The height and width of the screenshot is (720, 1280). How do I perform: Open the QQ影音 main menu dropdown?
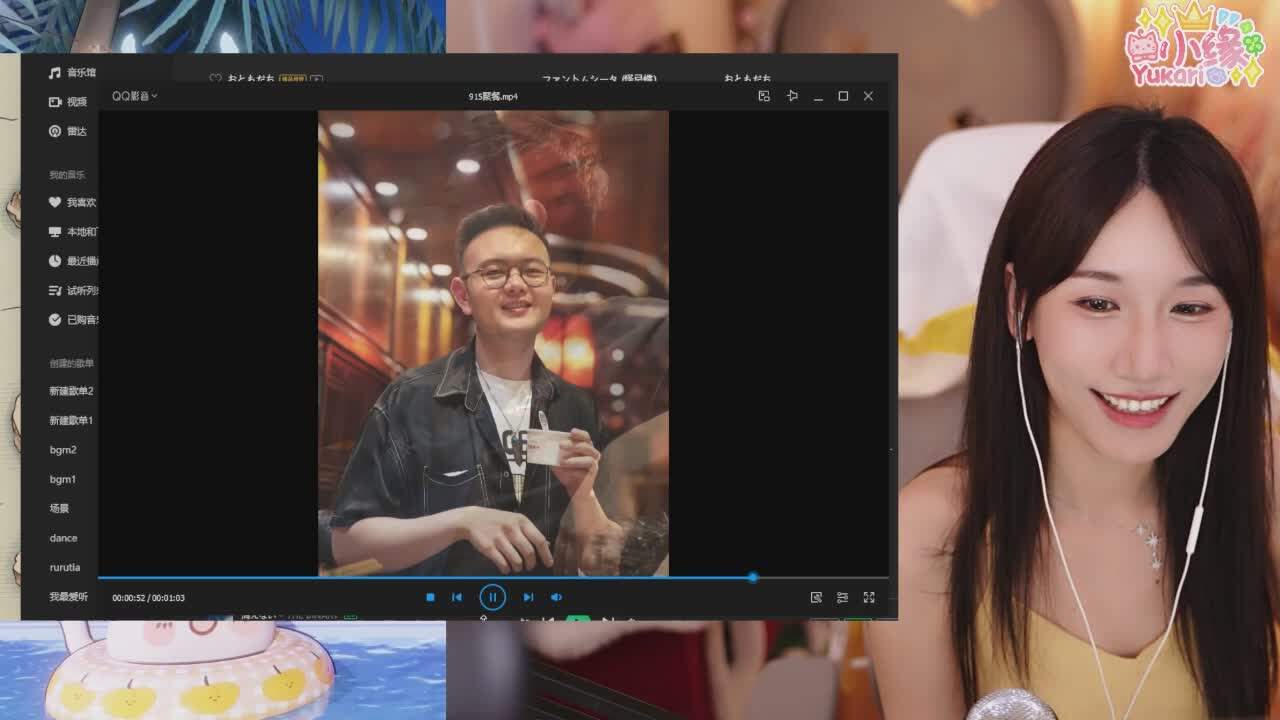coord(134,96)
